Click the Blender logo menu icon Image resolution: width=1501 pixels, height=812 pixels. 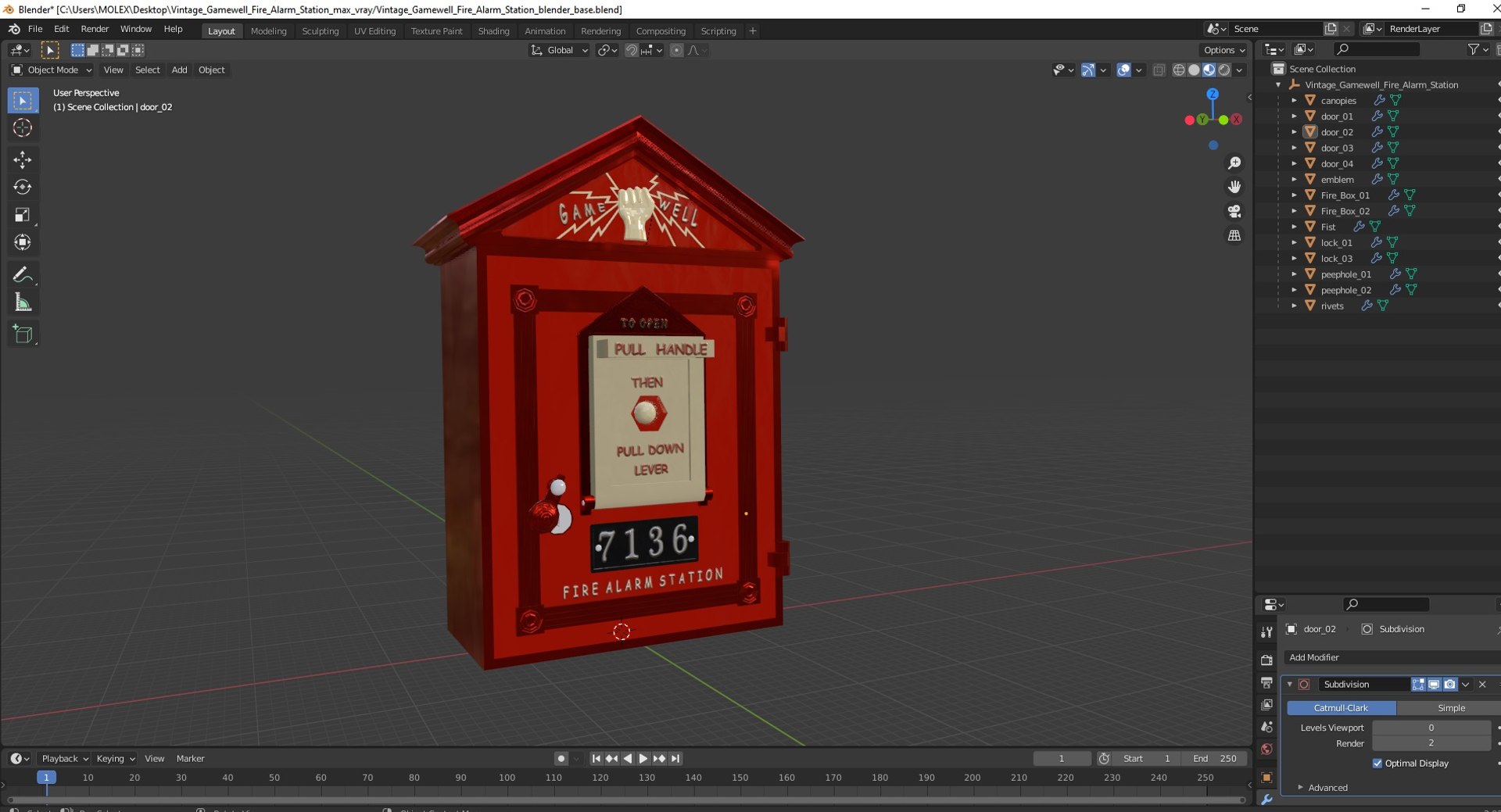tap(14, 29)
